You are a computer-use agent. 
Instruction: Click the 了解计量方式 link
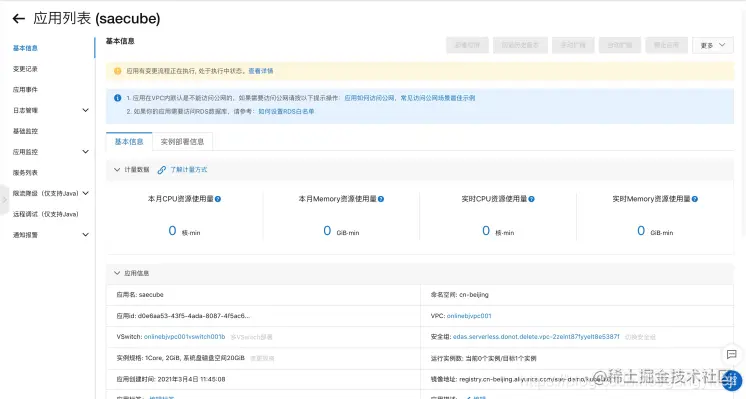(x=189, y=170)
